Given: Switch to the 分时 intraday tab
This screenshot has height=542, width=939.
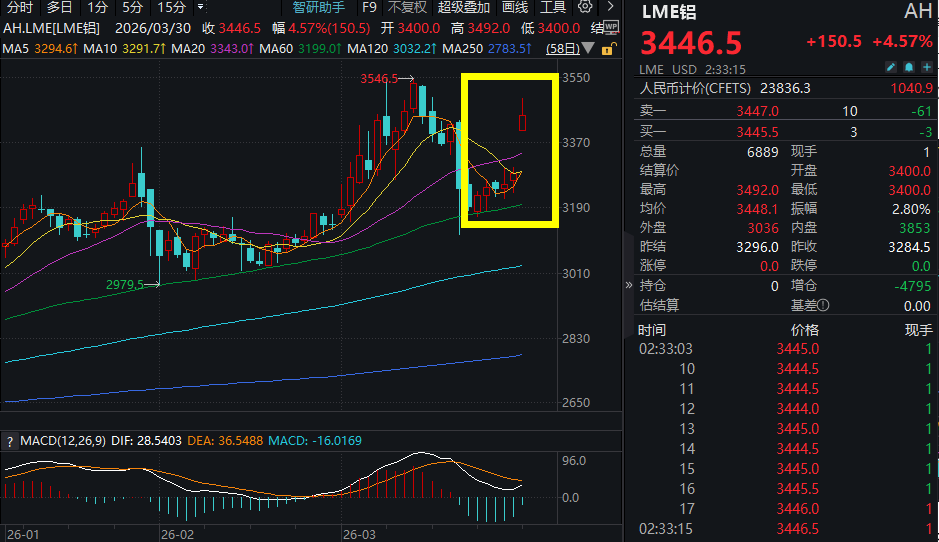Looking at the screenshot, I should pyautogui.click(x=19, y=7).
